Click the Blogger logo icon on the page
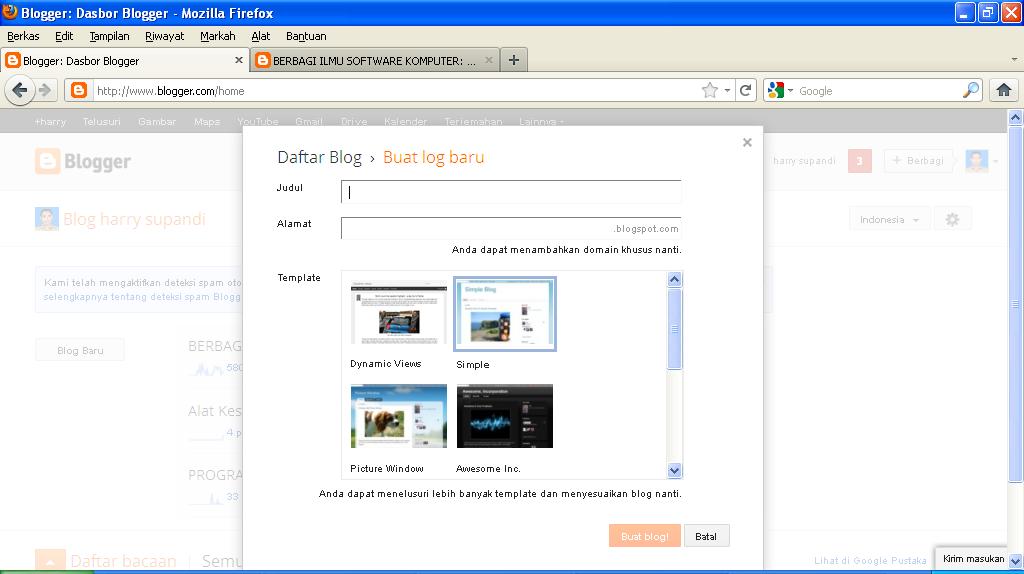 48,161
